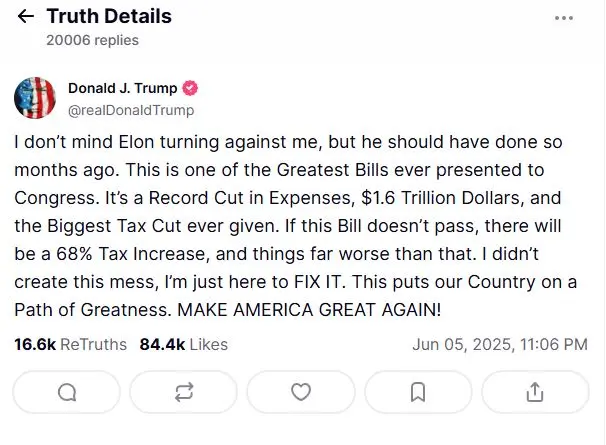The image size is (606, 445).
Task: Click the Jun 05, 2025 timestamp
Action: pos(499,344)
